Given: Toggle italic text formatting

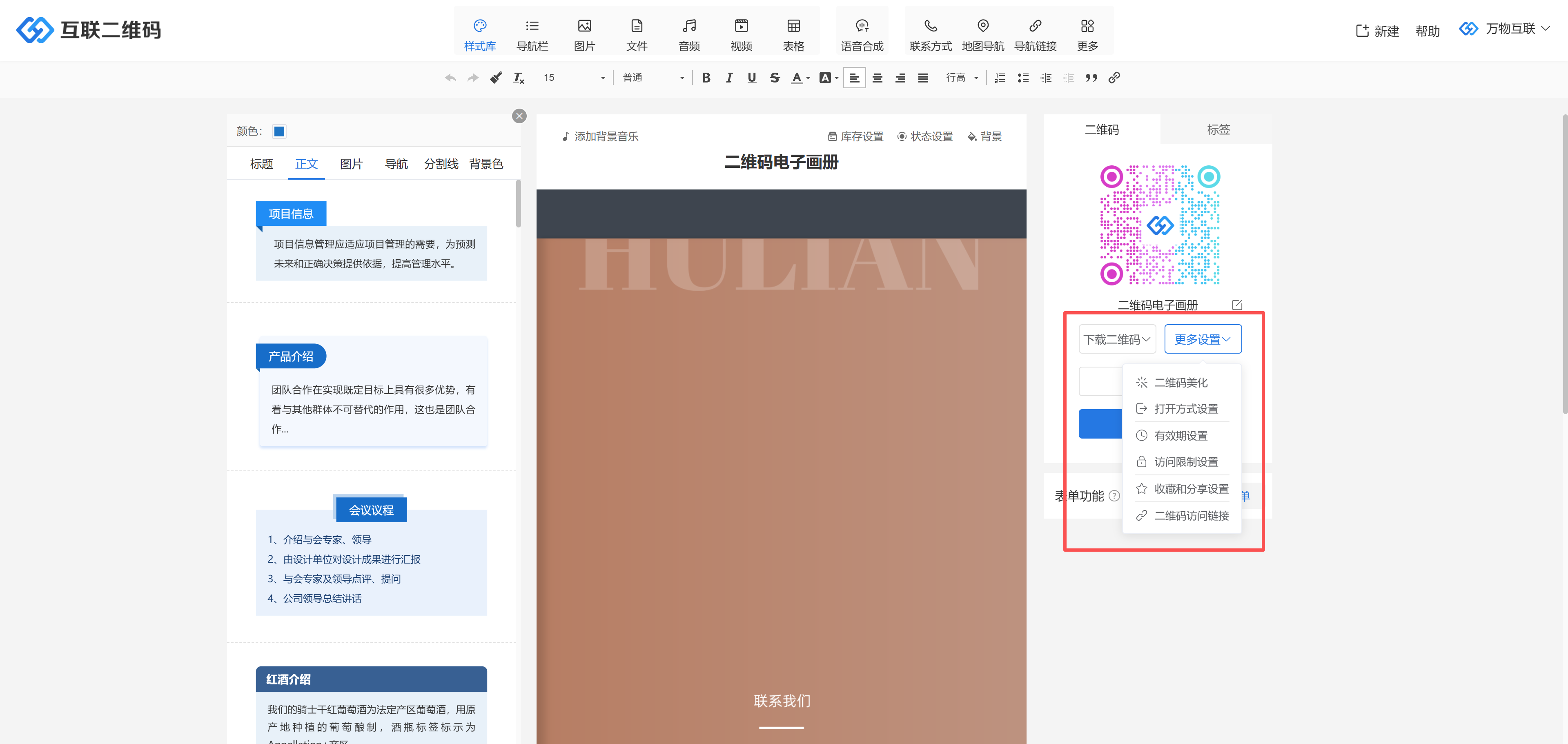Looking at the screenshot, I should 728,77.
